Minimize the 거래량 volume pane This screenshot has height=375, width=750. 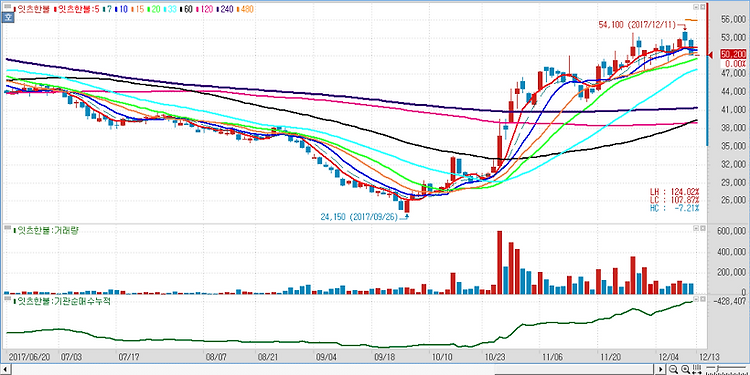(696, 229)
